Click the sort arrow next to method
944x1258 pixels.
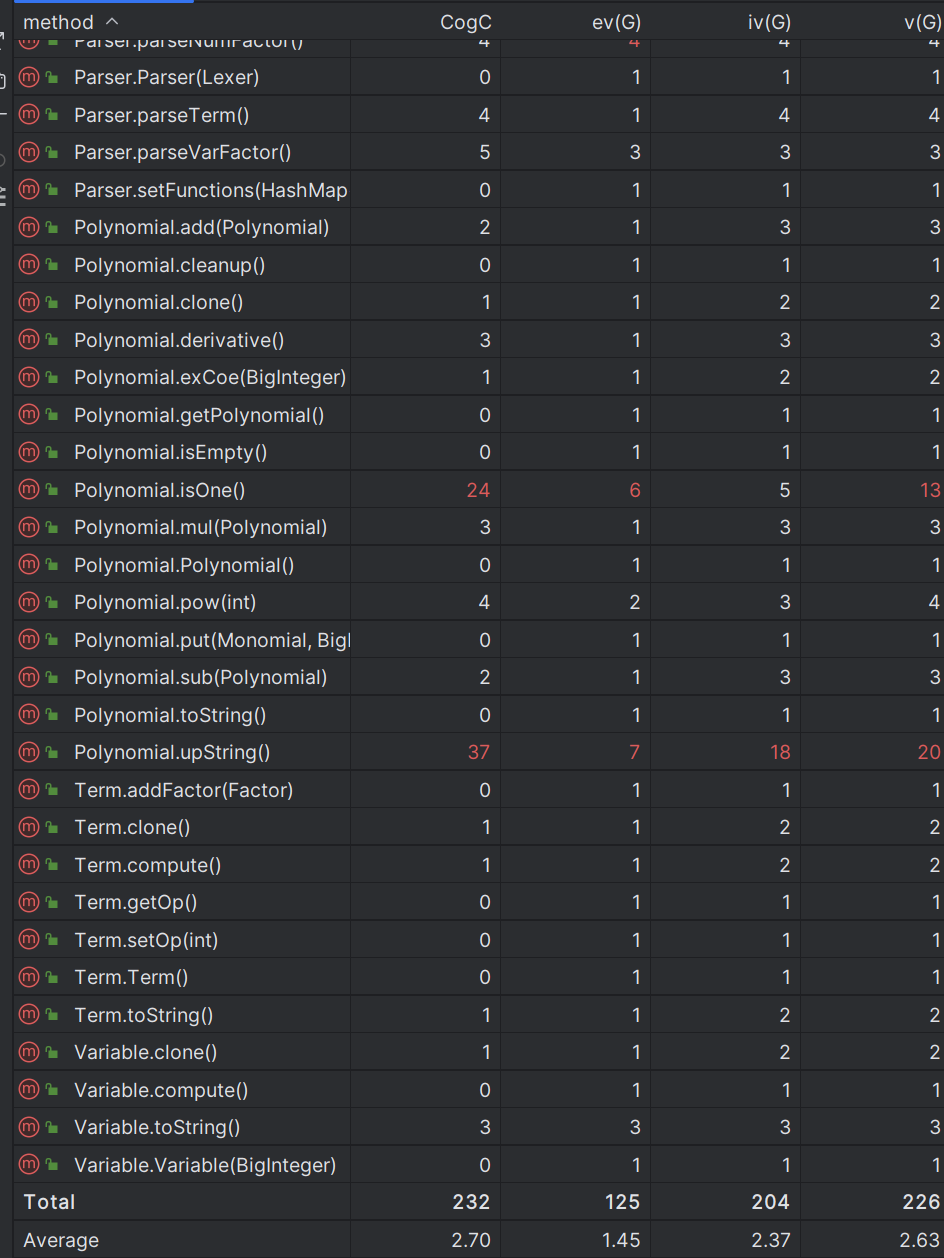point(111,21)
